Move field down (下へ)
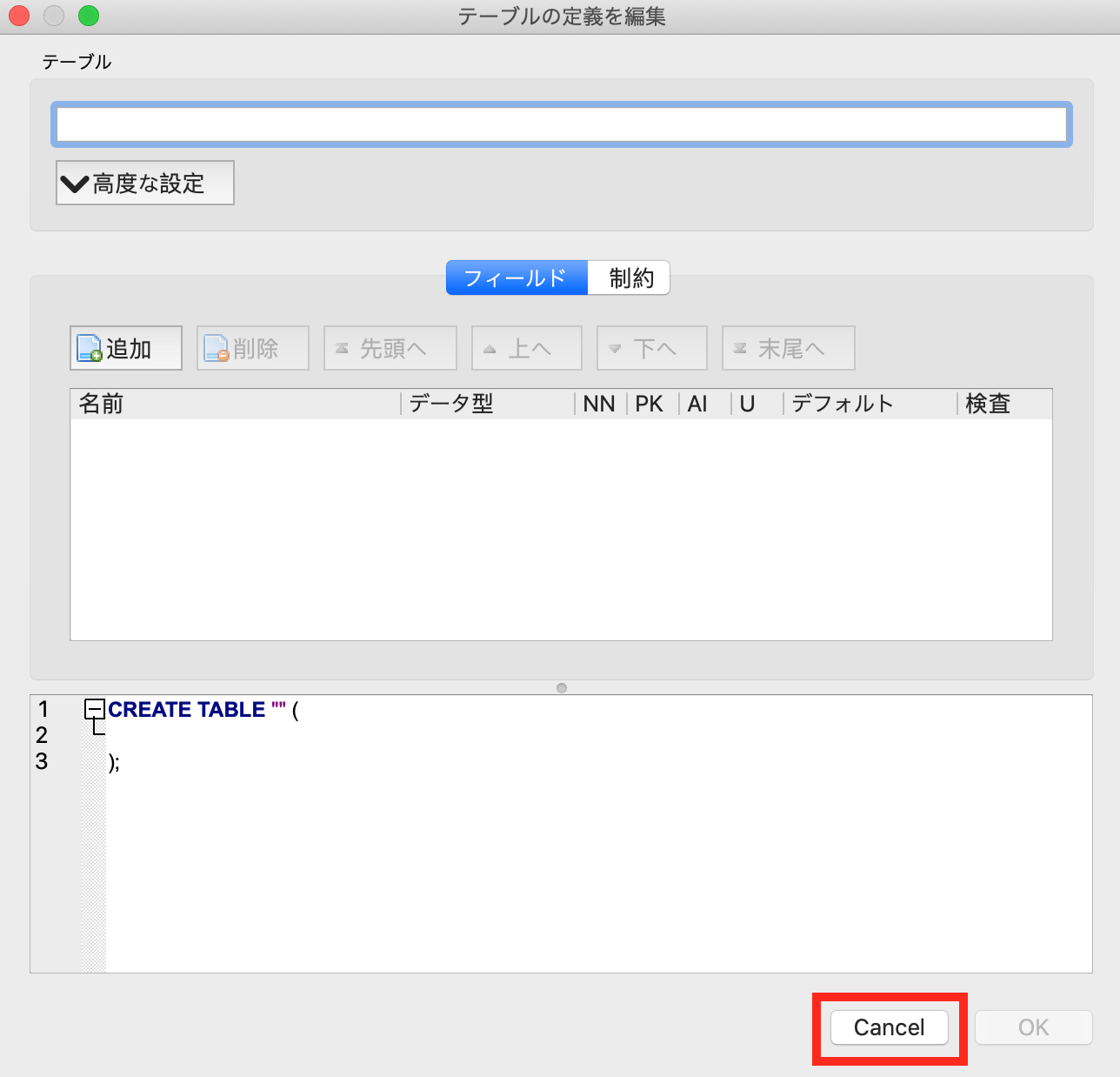This screenshot has height=1077, width=1120. tap(652, 348)
